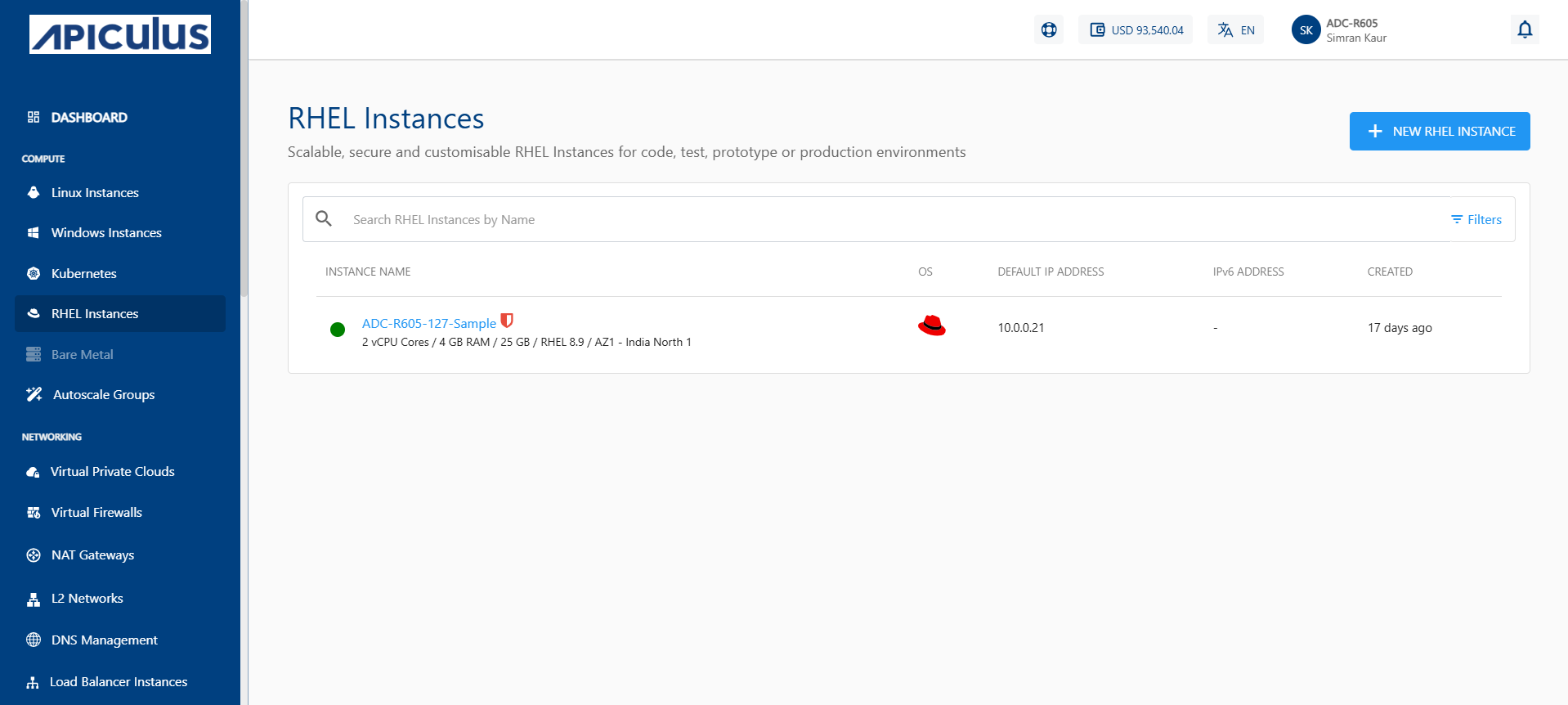Click the Dashboard grid icon
The height and width of the screenshot is (705, 1568).
34,117
